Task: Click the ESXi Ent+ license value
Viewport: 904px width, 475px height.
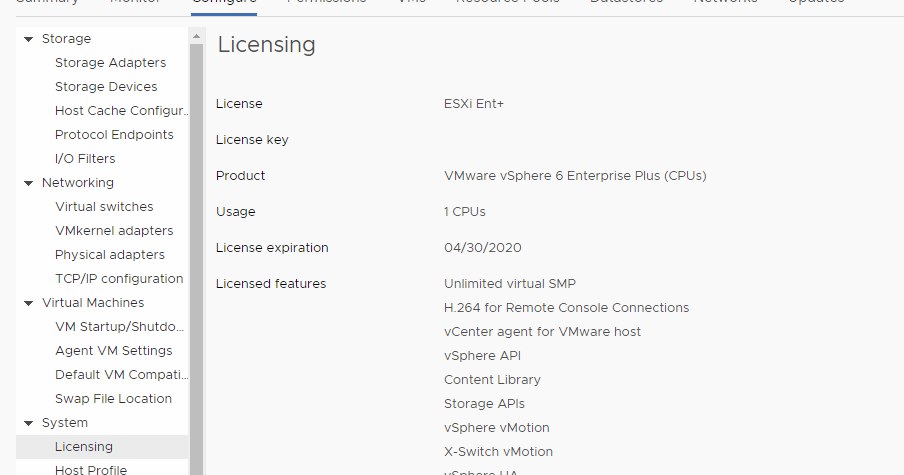Action: click(x=473, y=104)
